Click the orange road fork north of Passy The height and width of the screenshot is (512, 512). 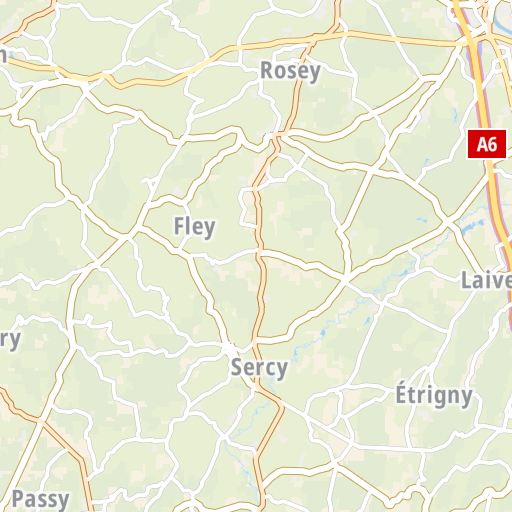pyautogui.click(x=42, y=422)
